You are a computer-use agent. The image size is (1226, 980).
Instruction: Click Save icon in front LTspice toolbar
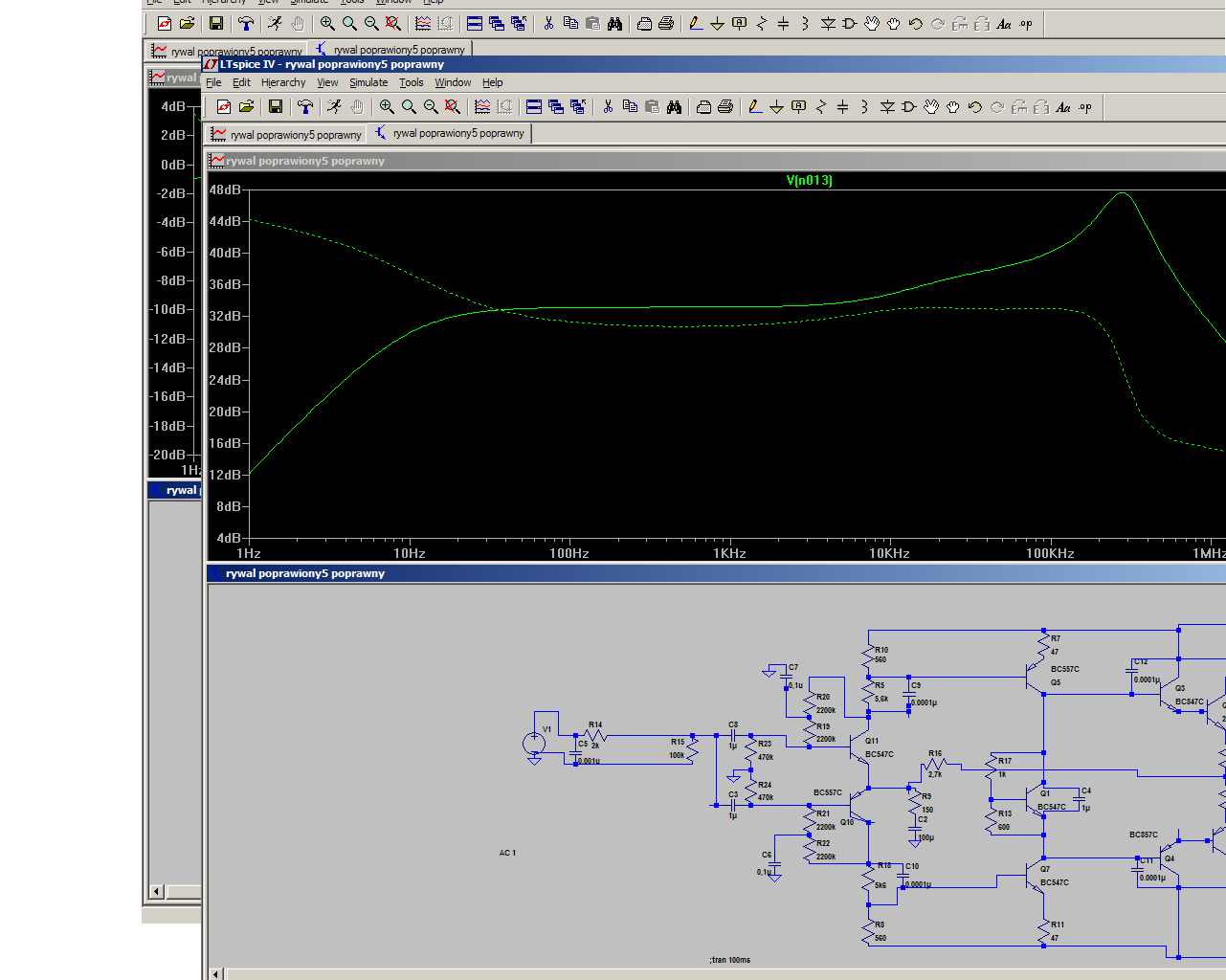click(x=276, y=107)
